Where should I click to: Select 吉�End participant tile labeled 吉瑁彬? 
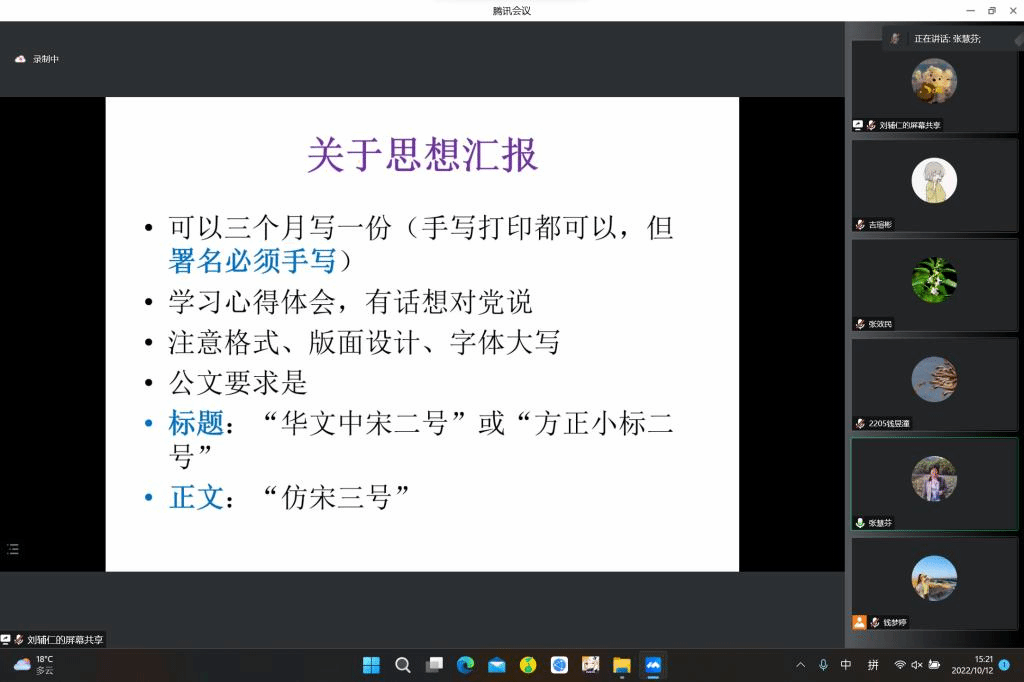(934, 185)
